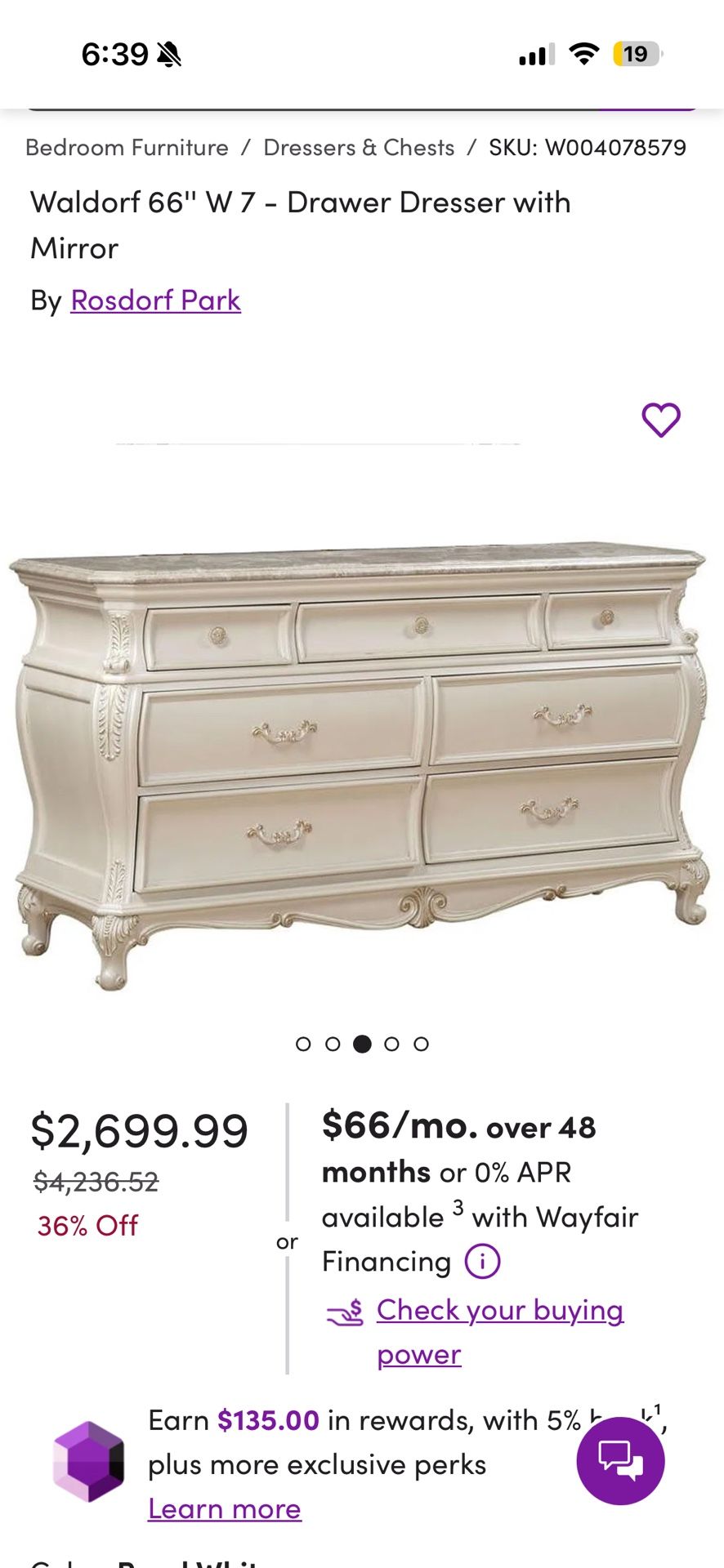Tap the buying power hand-money icon
724x1568 pixels.
[x=345, y=1312]
